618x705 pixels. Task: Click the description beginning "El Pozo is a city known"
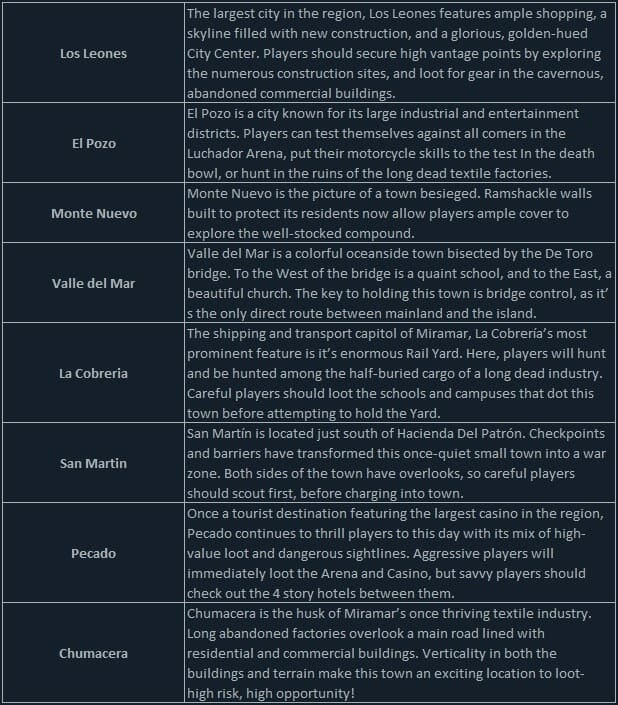pos(400,143)
